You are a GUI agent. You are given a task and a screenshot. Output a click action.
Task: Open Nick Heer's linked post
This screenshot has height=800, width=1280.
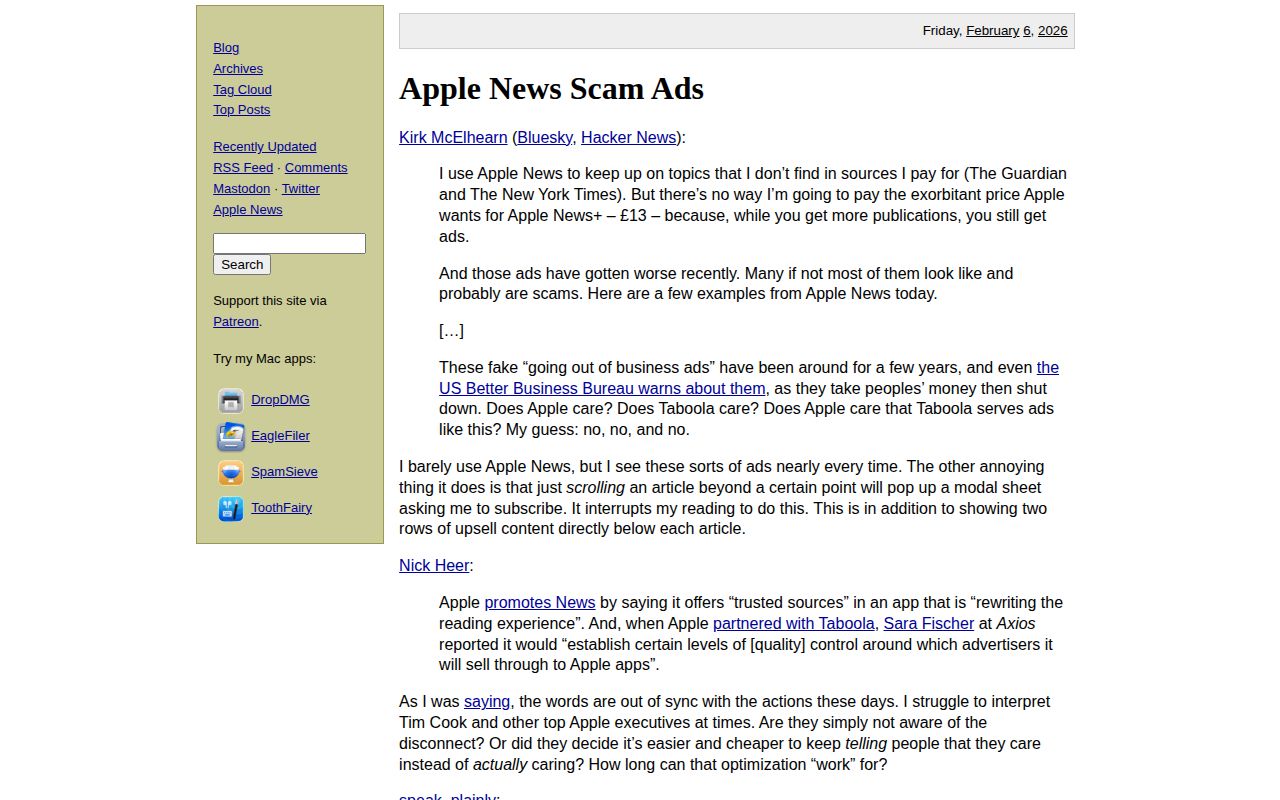pos(433,565)
